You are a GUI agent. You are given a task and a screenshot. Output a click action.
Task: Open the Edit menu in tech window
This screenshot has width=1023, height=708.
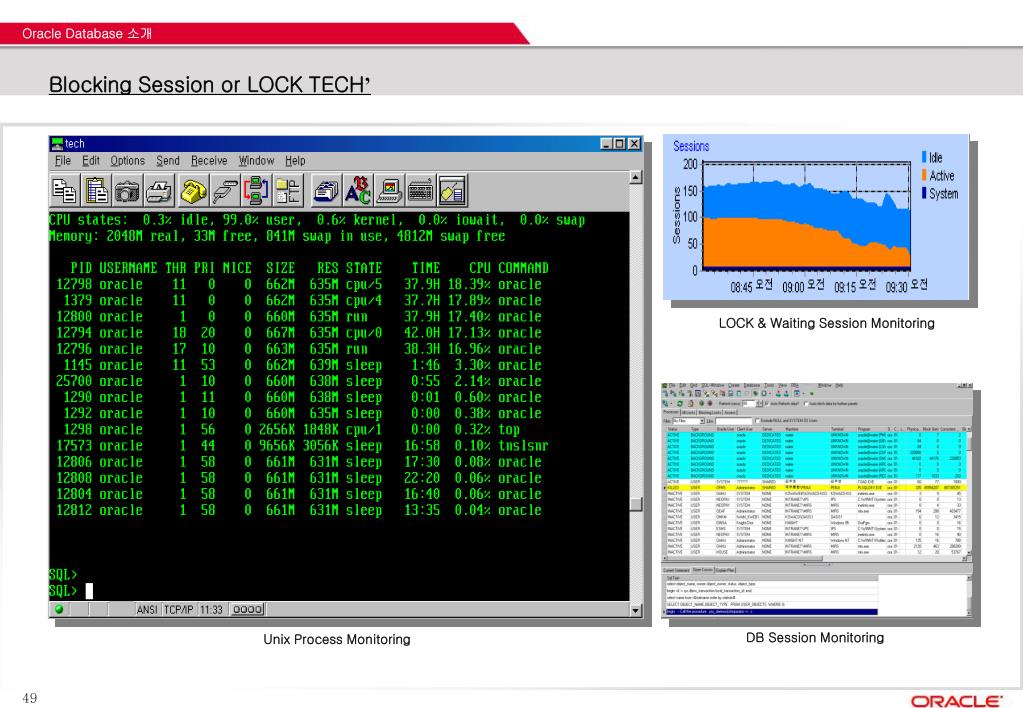tap(91, 161)
